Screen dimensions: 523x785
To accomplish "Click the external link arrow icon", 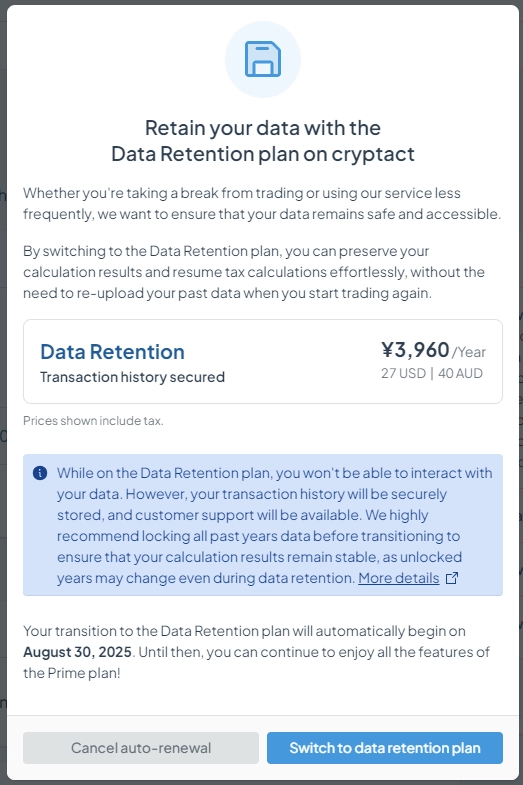I will (451, 578).
